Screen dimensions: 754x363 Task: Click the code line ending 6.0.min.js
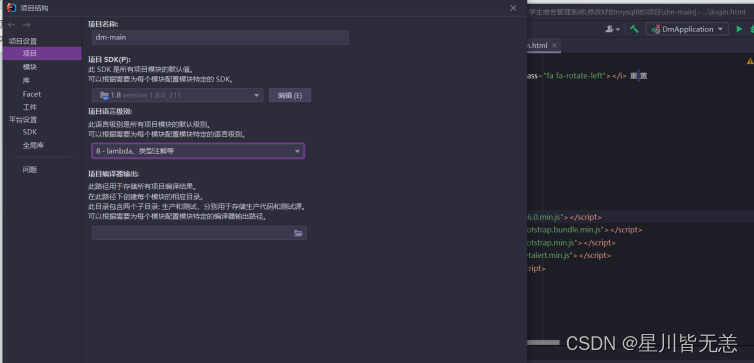point(565,217)
